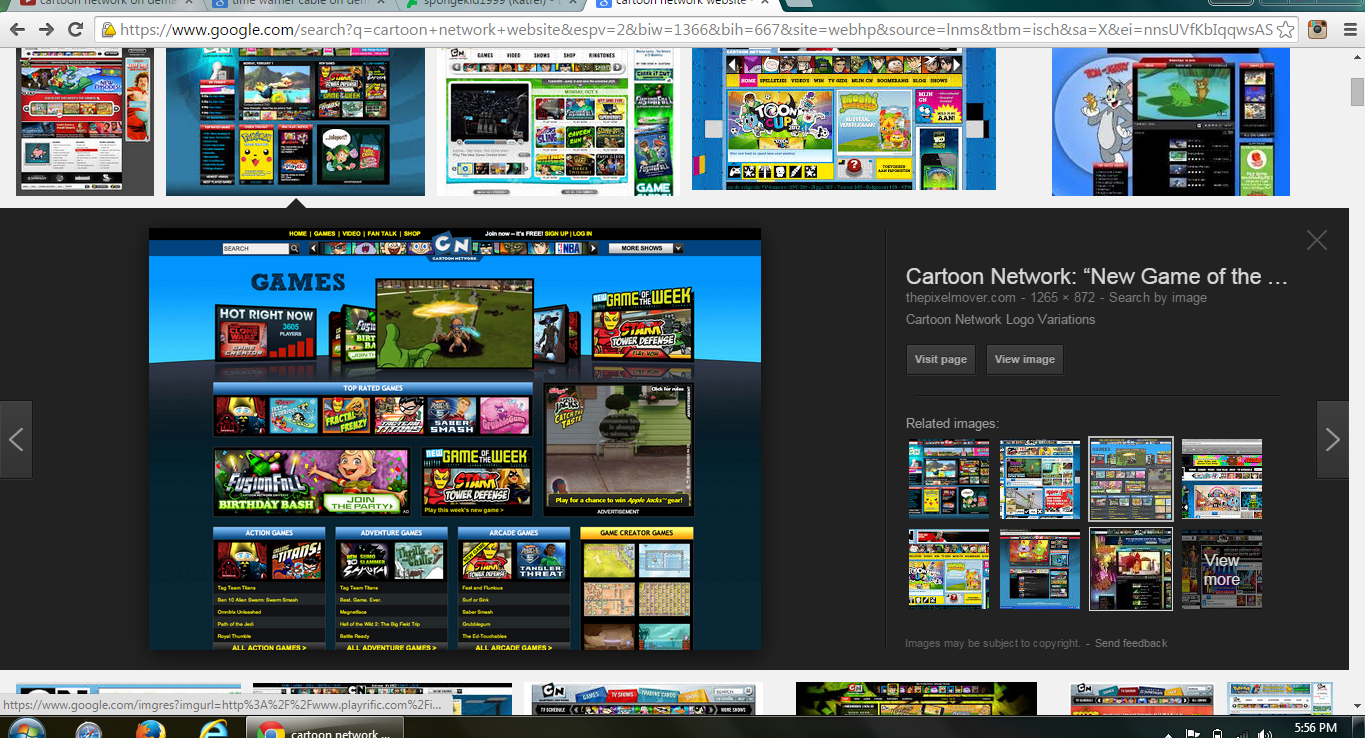Open the 'Cartoon Network: New Game of the' title link

[x=1097, y=277]
